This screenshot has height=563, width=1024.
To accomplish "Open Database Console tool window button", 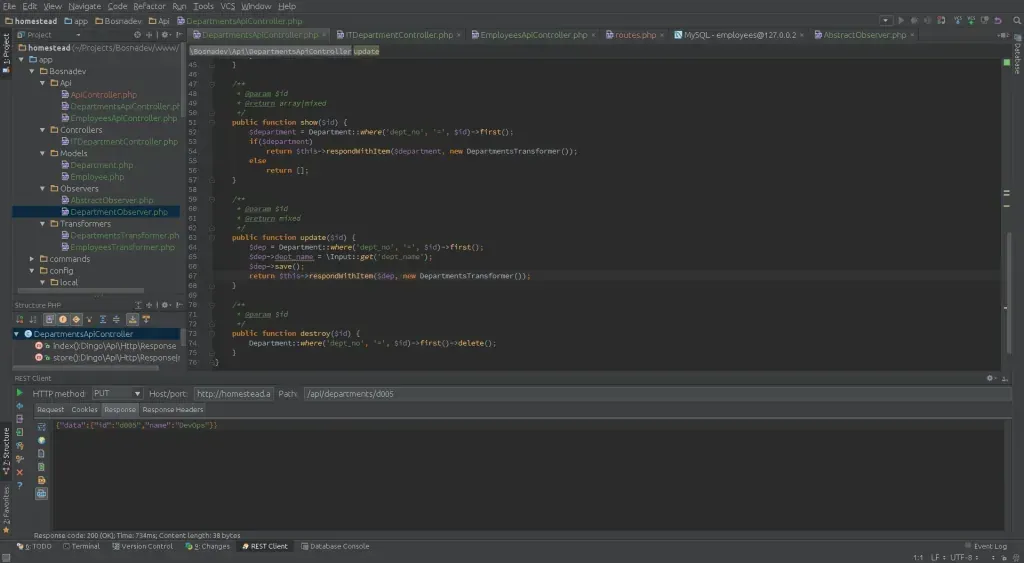I will [335, 546].
